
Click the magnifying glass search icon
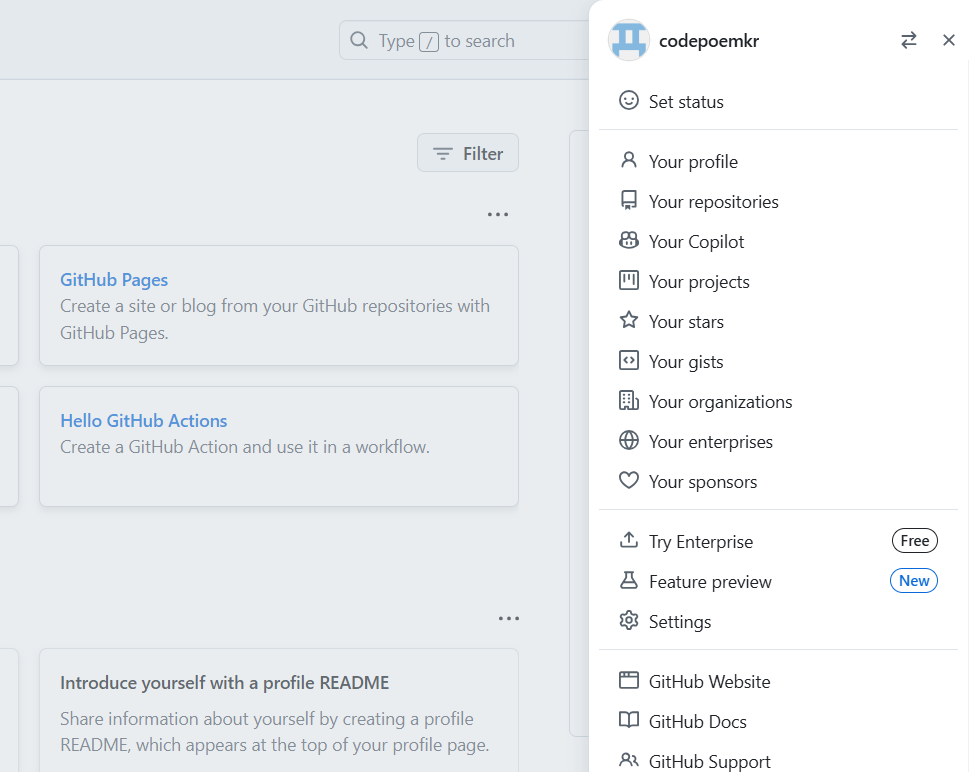(358, 41)
